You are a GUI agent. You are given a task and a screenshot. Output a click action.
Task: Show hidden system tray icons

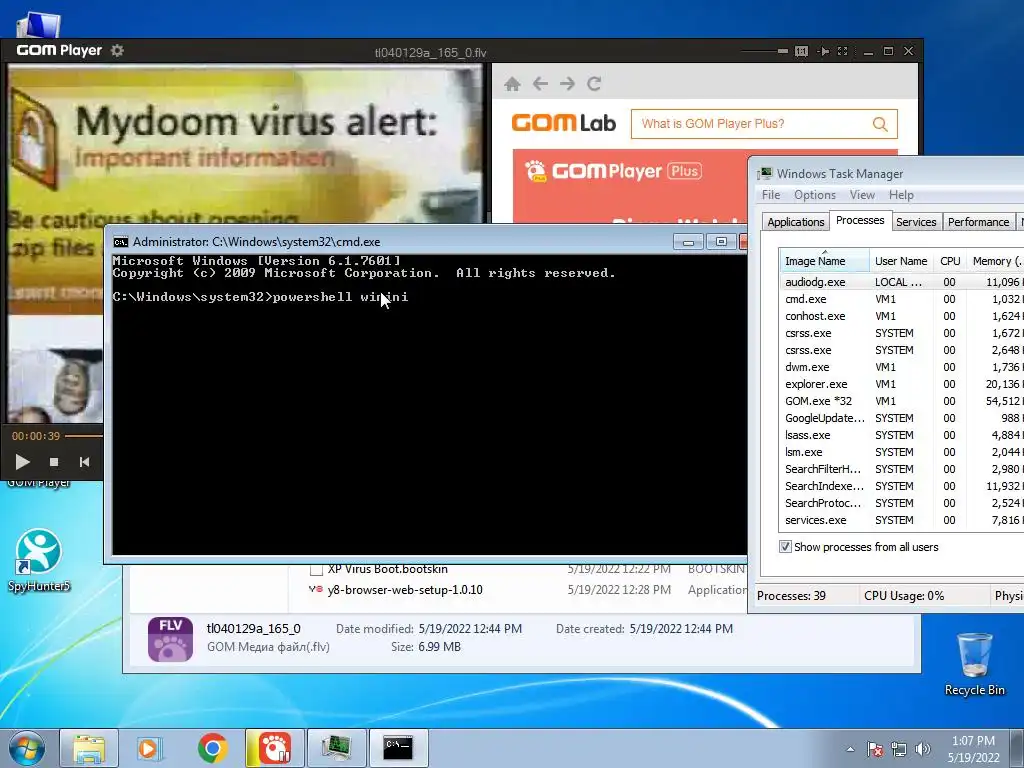coord(850,750)
